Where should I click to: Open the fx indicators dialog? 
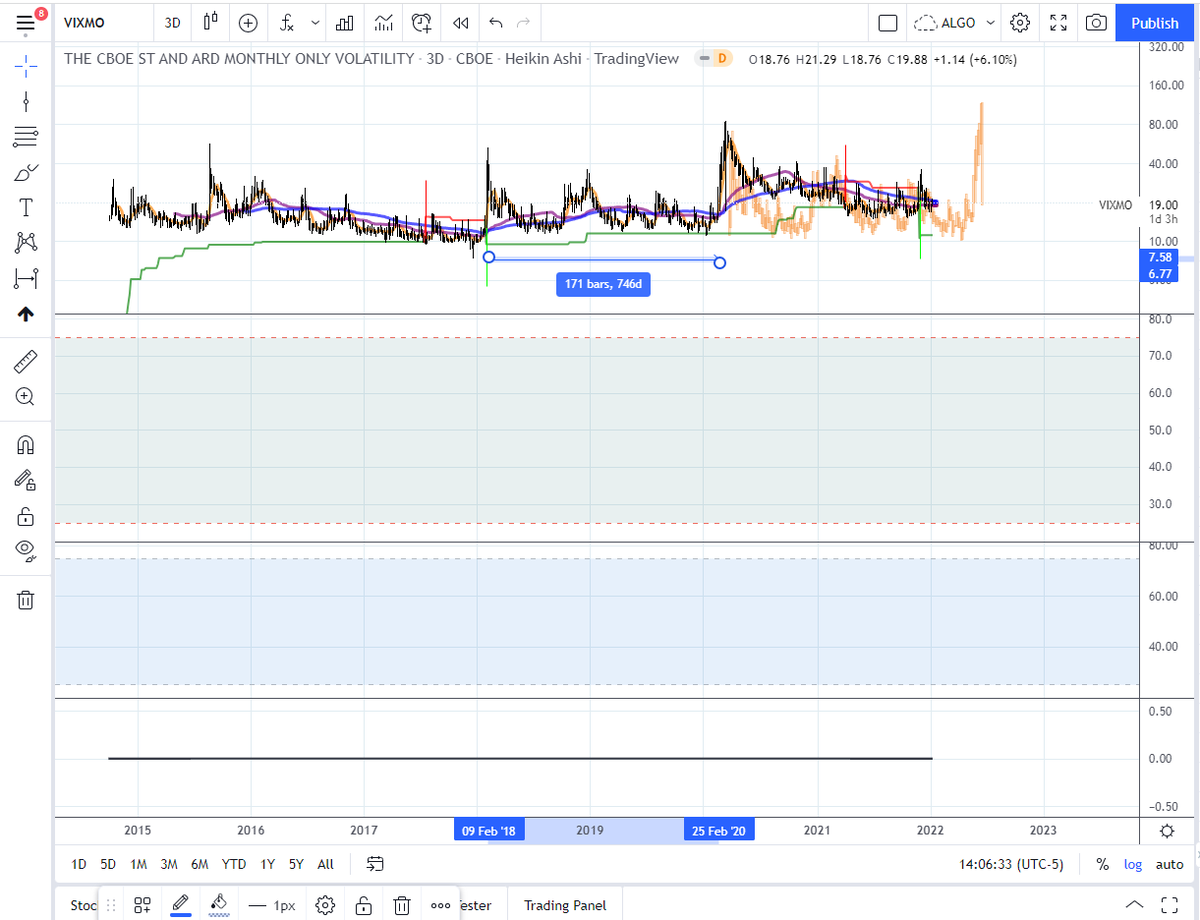[x=287, y=22]
